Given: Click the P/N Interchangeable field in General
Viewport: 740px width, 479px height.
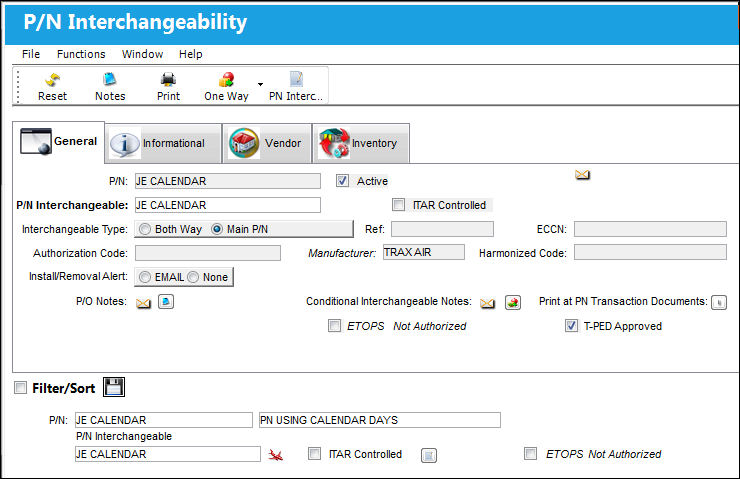Looking at the screenshot, I should point(227,205).
